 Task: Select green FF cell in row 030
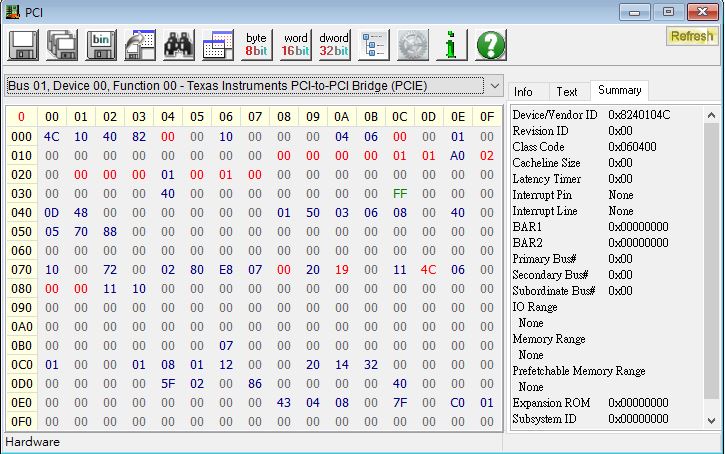400,194
